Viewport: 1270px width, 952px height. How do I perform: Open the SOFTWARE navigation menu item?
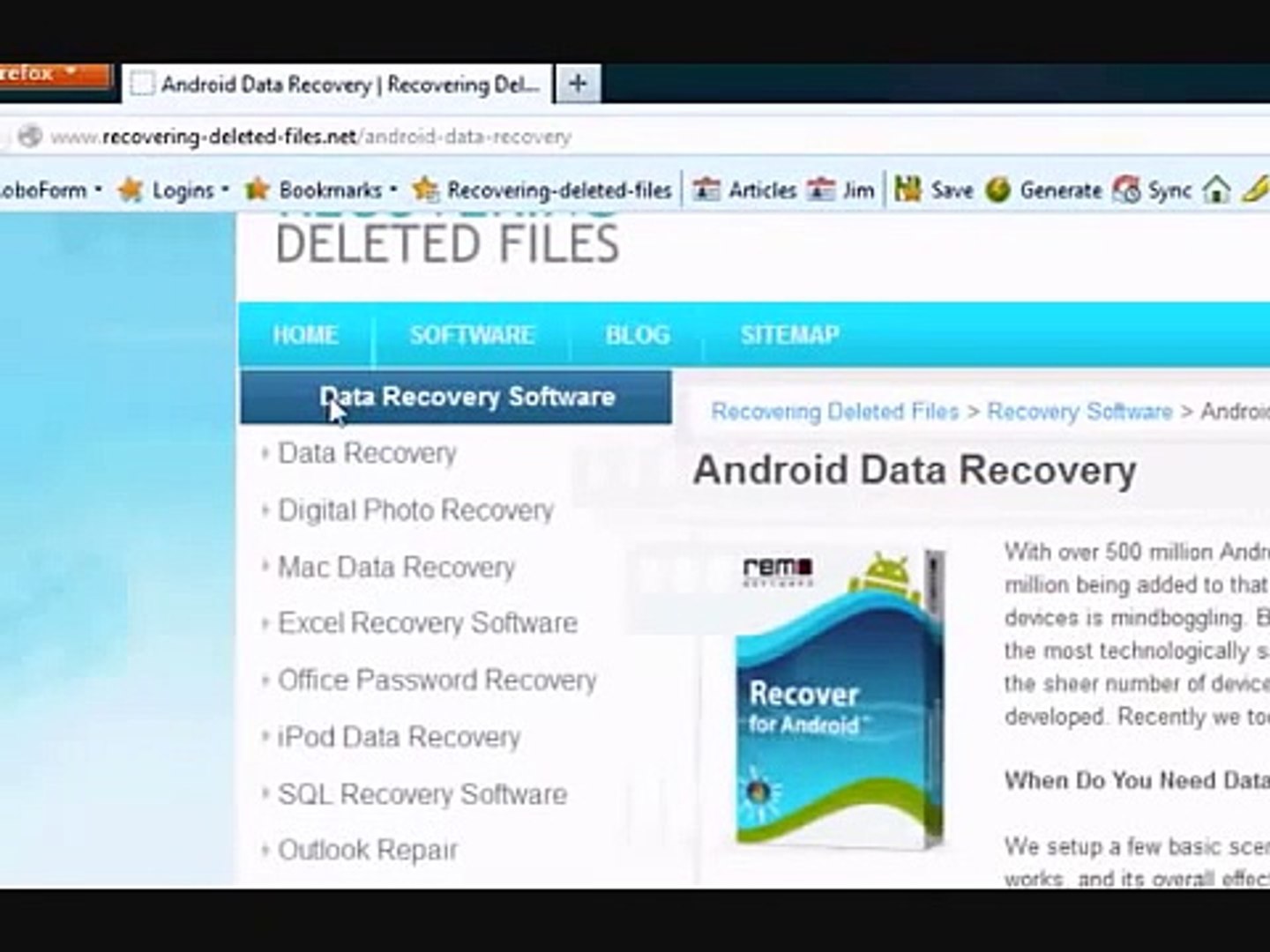(x=472, y=335)
